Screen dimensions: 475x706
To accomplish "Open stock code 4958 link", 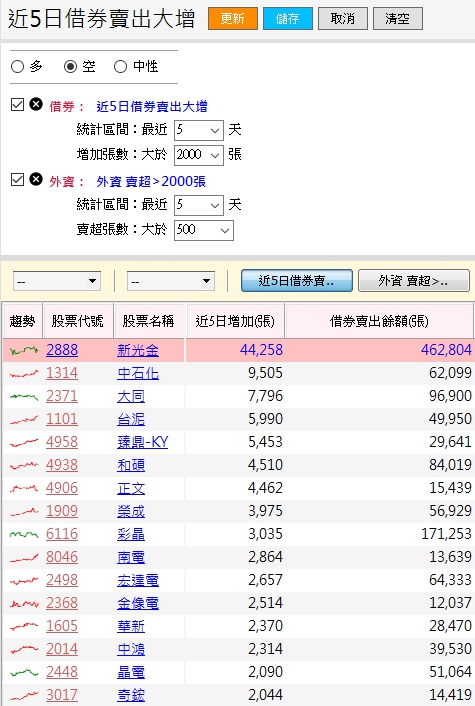I will 62,442.
